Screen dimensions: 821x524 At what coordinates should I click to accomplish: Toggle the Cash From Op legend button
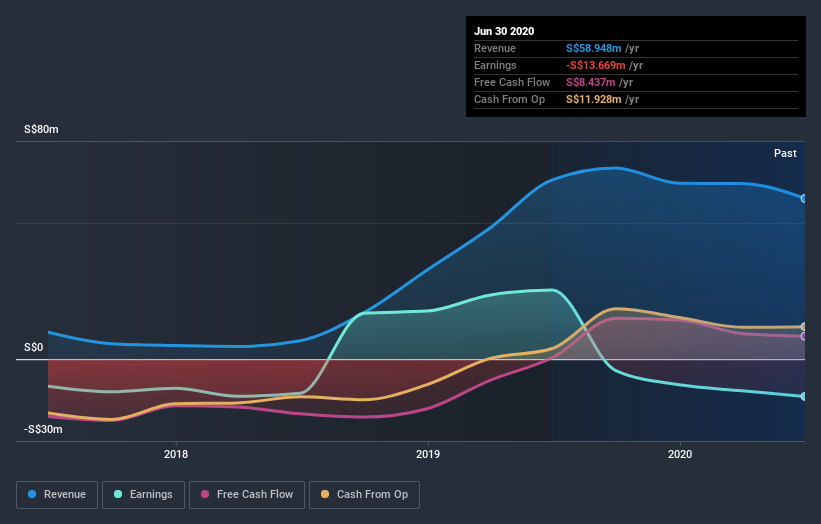(364, 495)
